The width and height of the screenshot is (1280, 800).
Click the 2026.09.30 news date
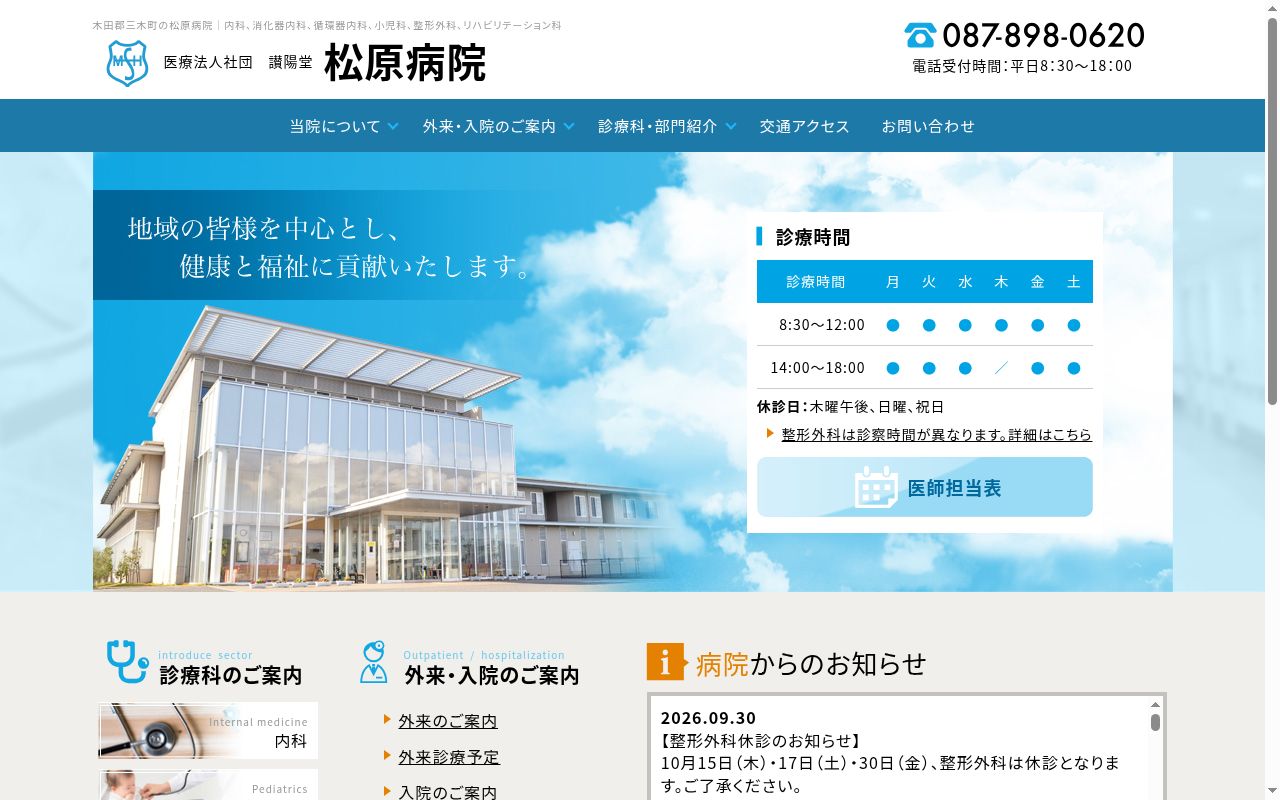[x=708, y=718]
